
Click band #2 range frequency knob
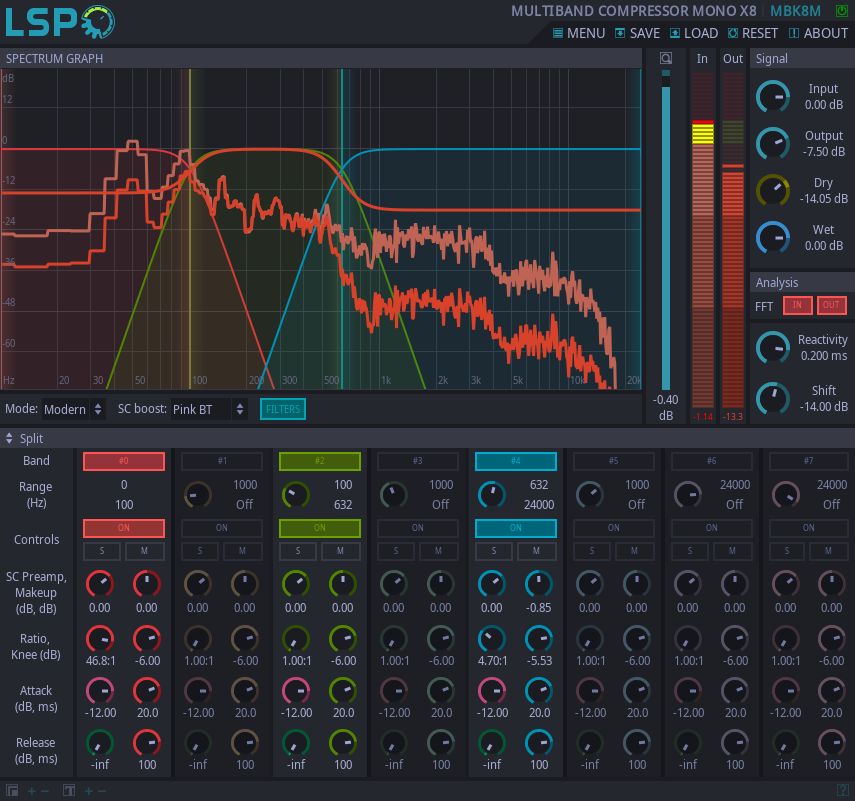pos(296,495)
